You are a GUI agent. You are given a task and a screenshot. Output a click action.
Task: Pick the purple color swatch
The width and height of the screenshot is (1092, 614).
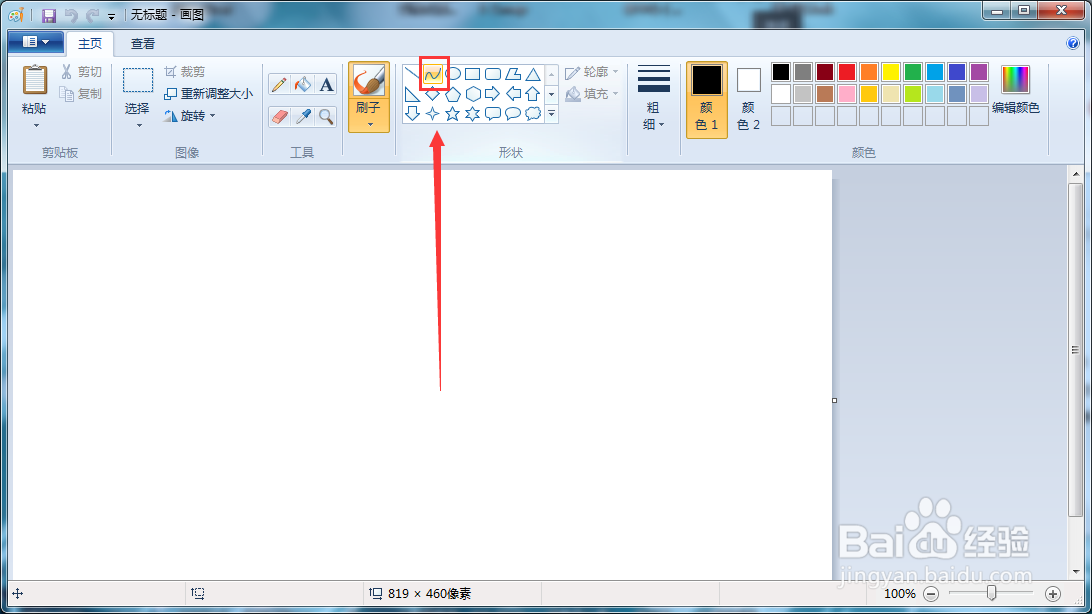coord(979,72)
